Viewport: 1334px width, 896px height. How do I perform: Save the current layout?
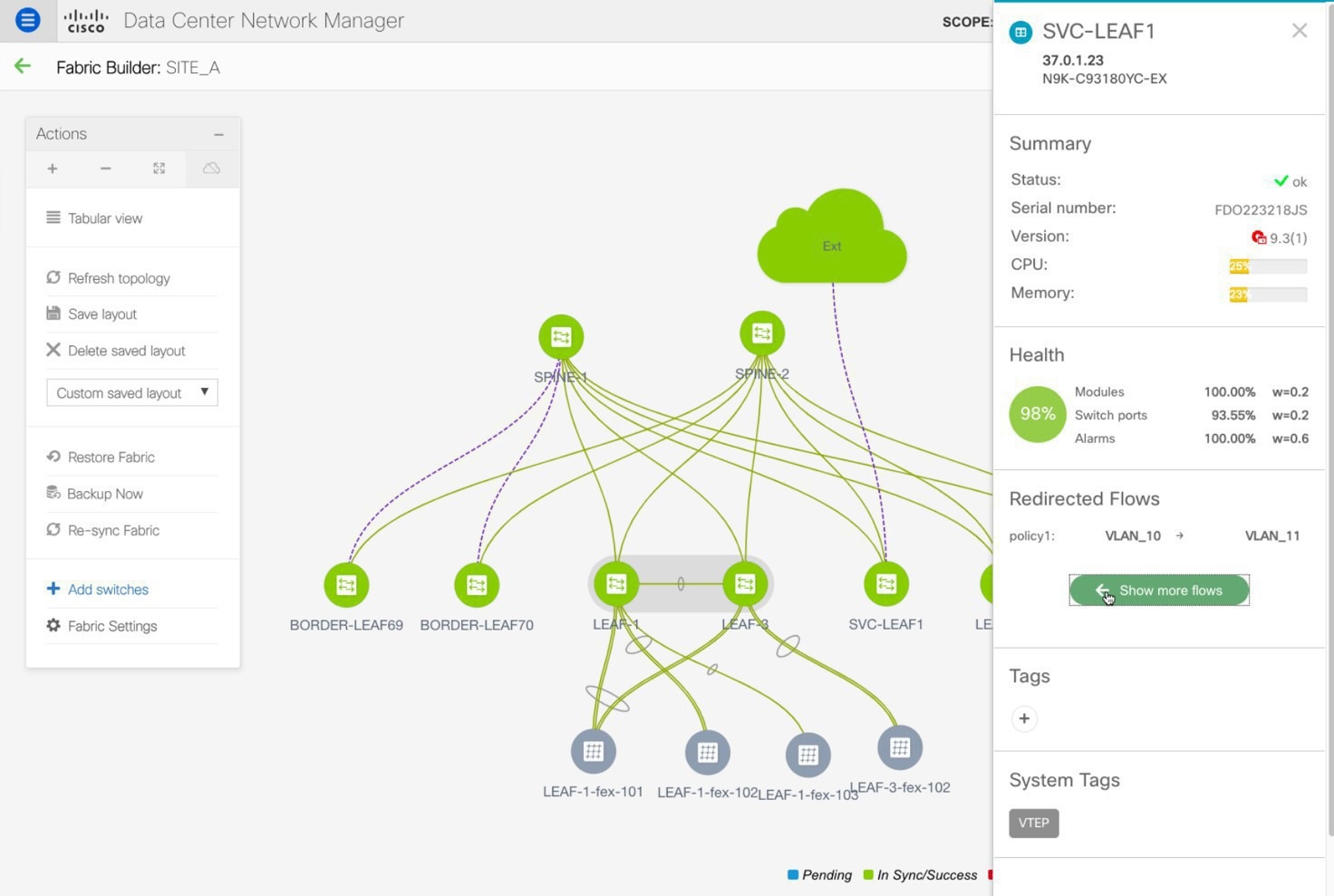[92, 313]
